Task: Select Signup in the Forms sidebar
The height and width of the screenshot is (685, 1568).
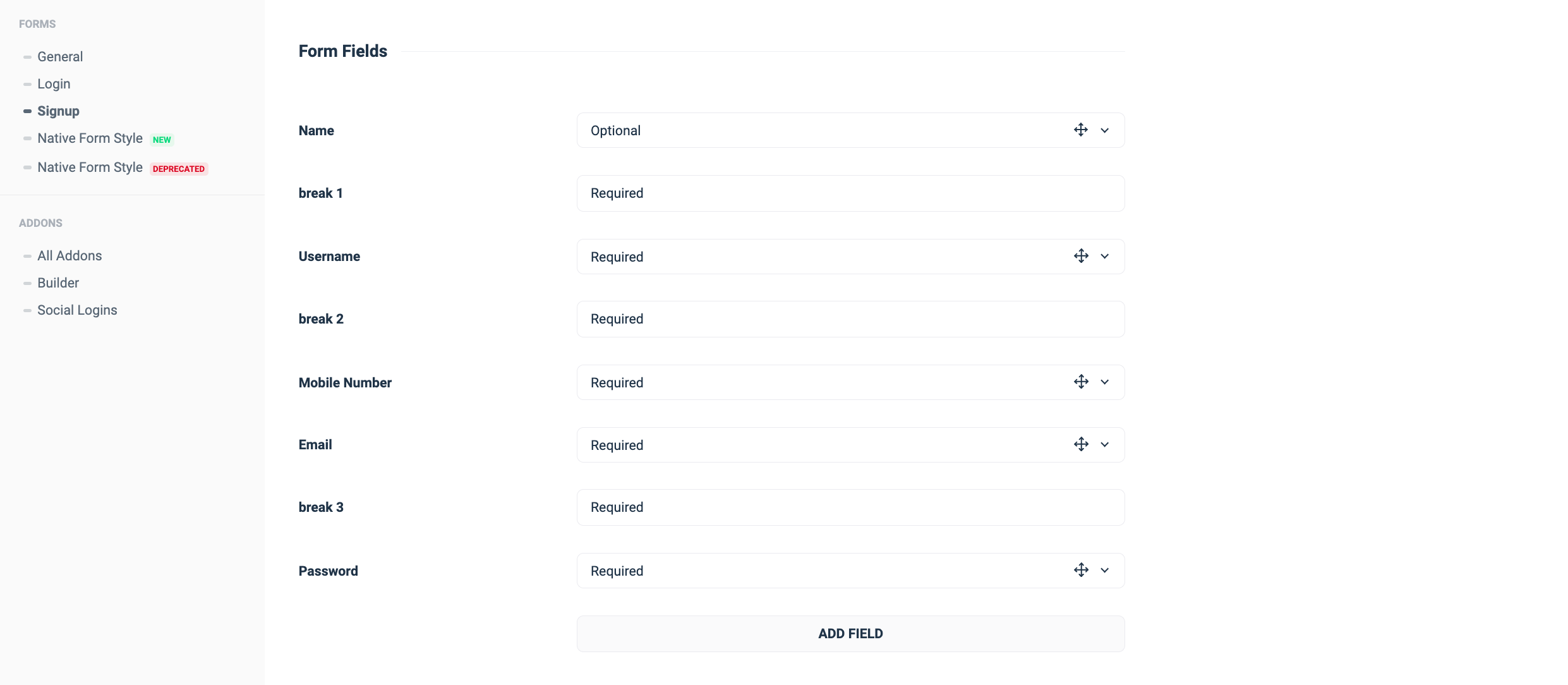Action: pyautogui.click(x=58, y=111)
